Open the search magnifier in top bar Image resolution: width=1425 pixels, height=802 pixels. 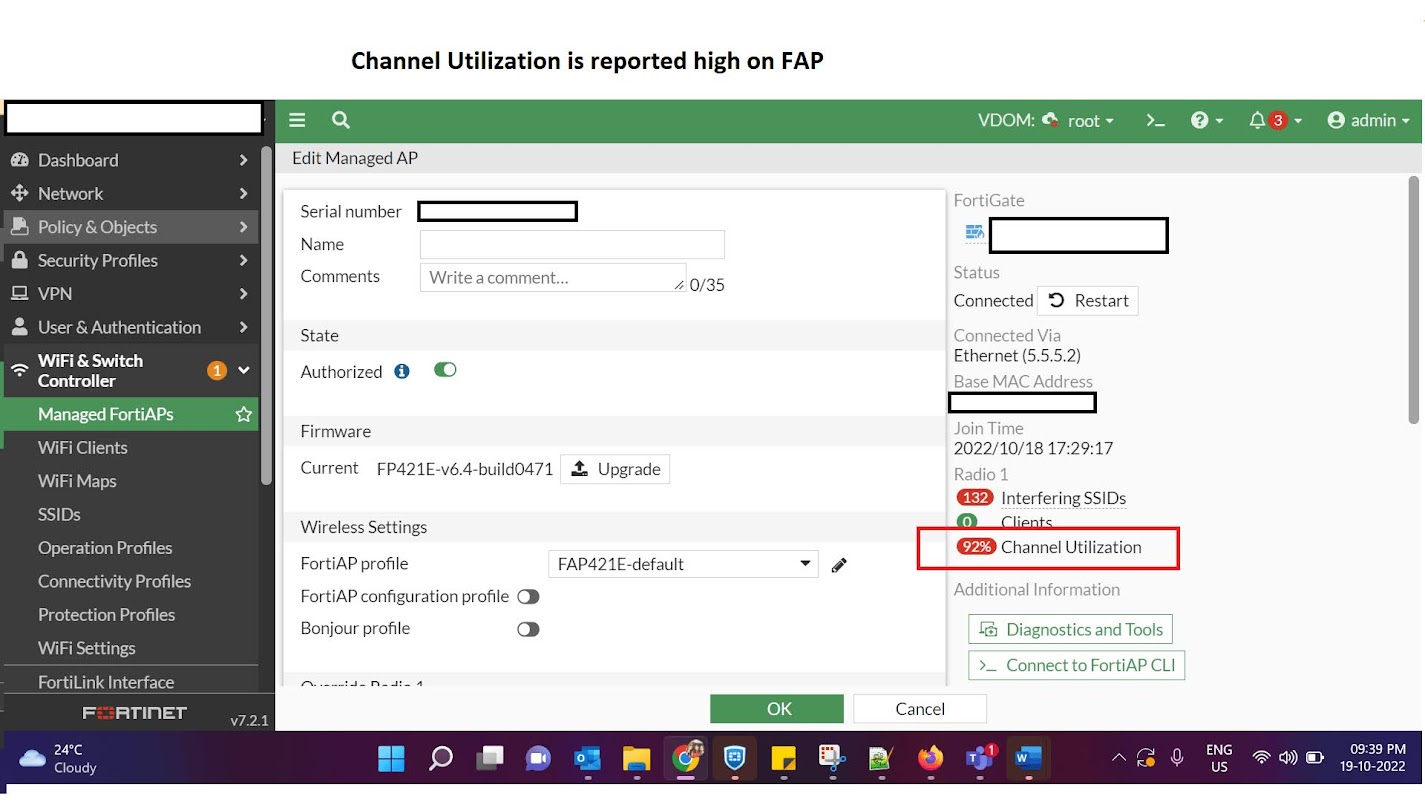(341, 120)
